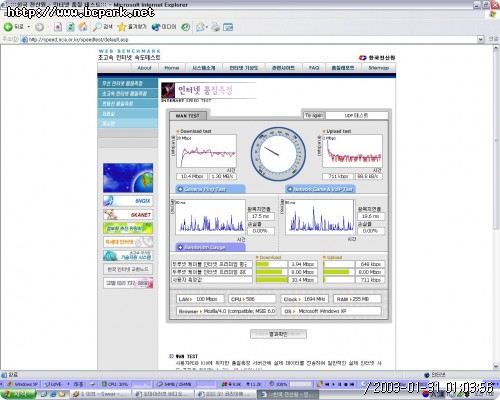Expand Network Game & VoIP Test section

pos(320,189)
